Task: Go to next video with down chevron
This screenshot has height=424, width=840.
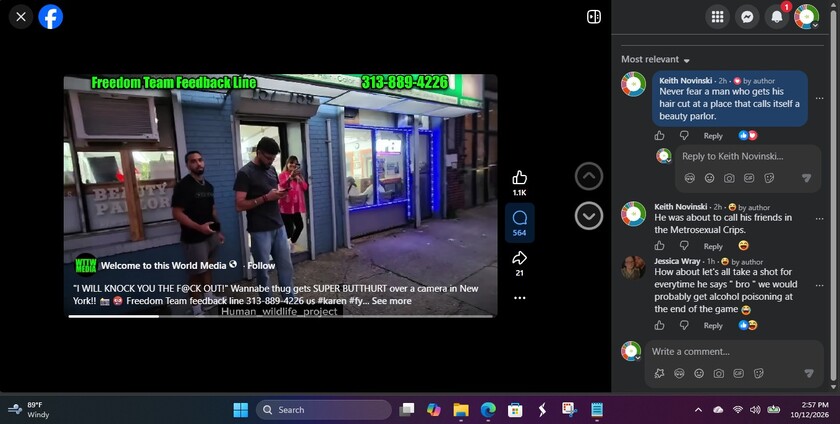Action: [x=589, y=216]
